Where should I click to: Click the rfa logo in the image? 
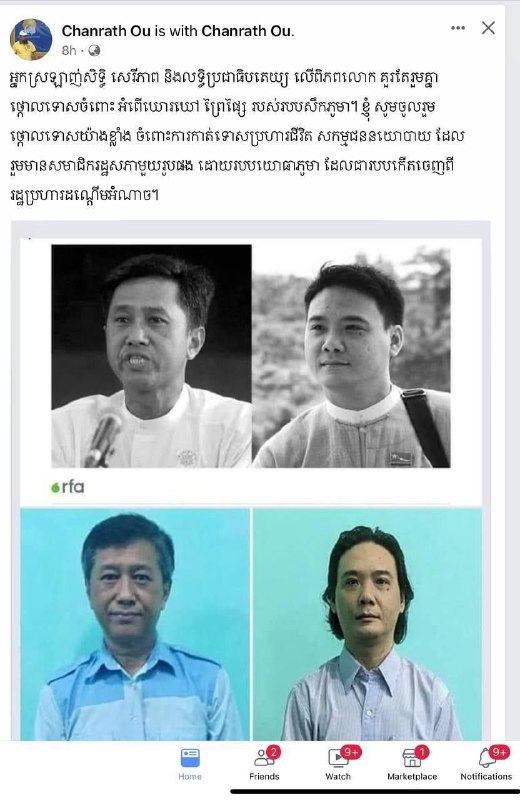(67, 487)
